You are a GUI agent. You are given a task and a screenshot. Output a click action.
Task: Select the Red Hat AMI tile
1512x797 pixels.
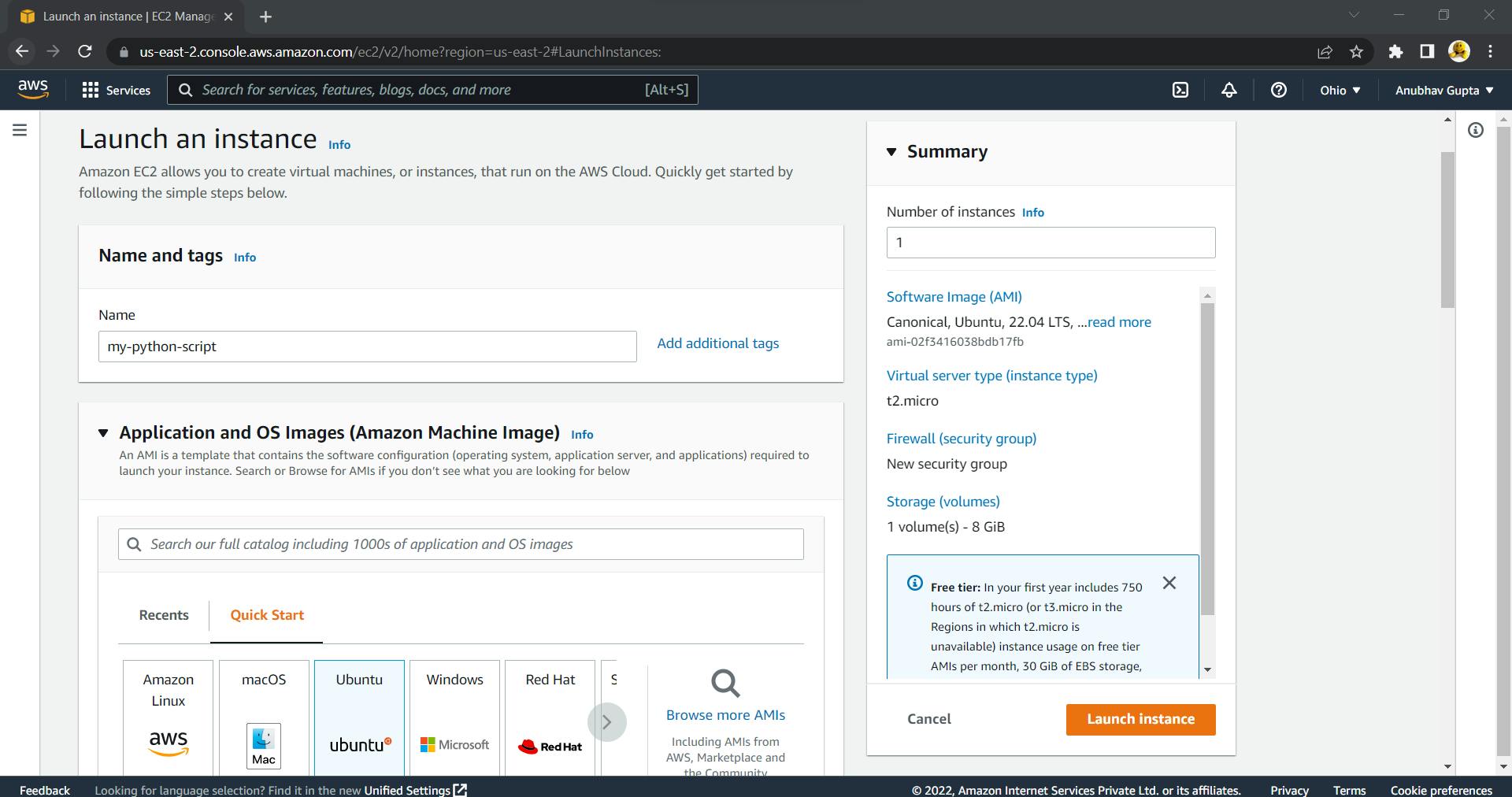coord(550,717)
